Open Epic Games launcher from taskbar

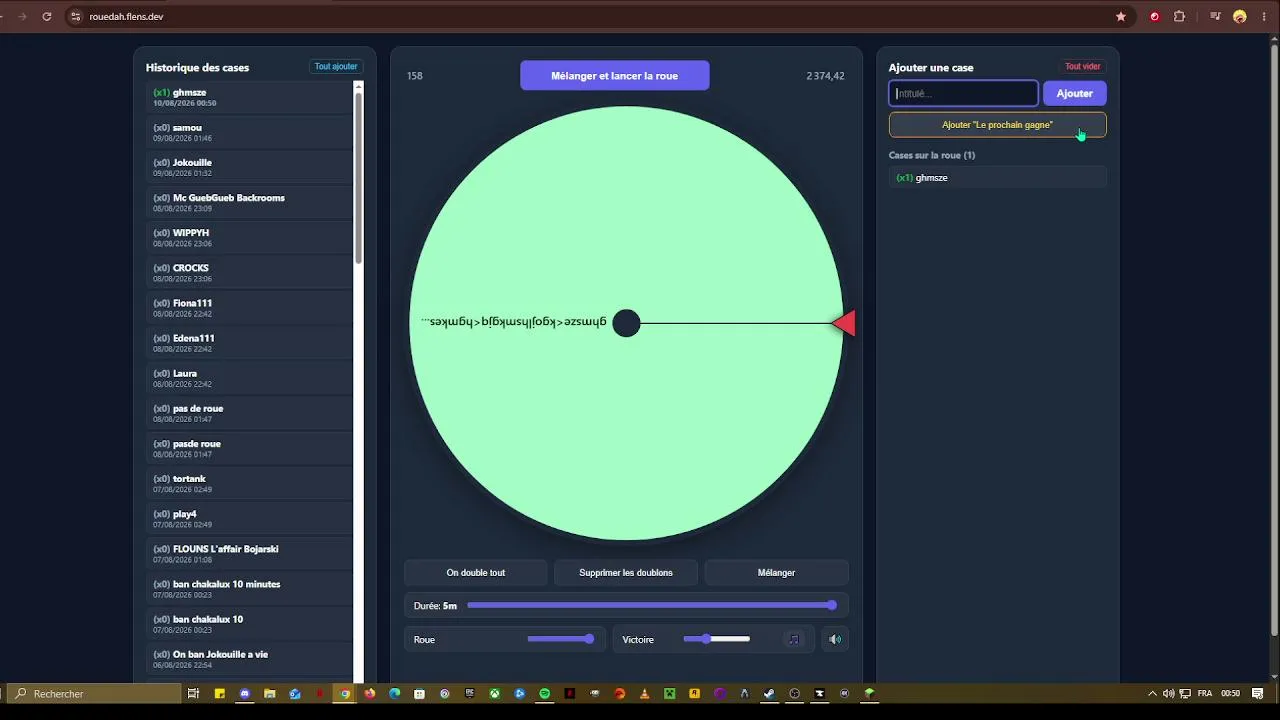click(470, 693)
